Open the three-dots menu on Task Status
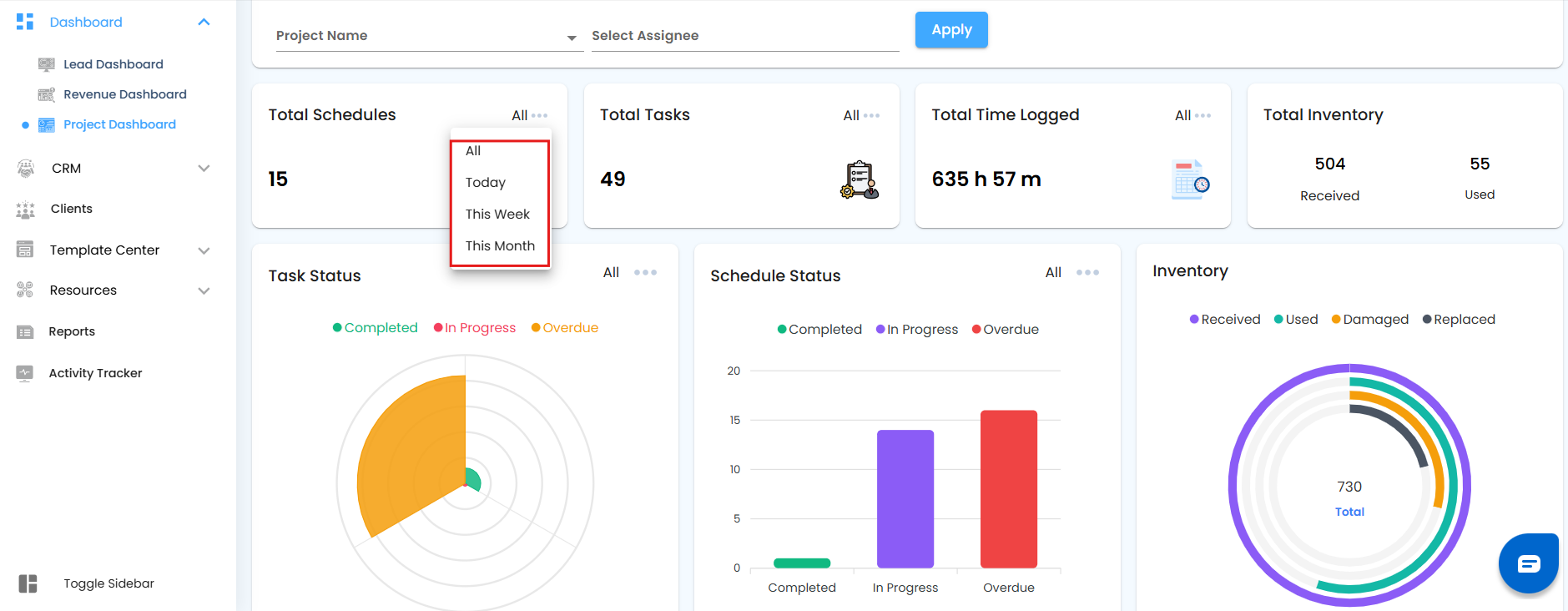The width and height of the screenshot is (1568, 611). tap(645, 272)
